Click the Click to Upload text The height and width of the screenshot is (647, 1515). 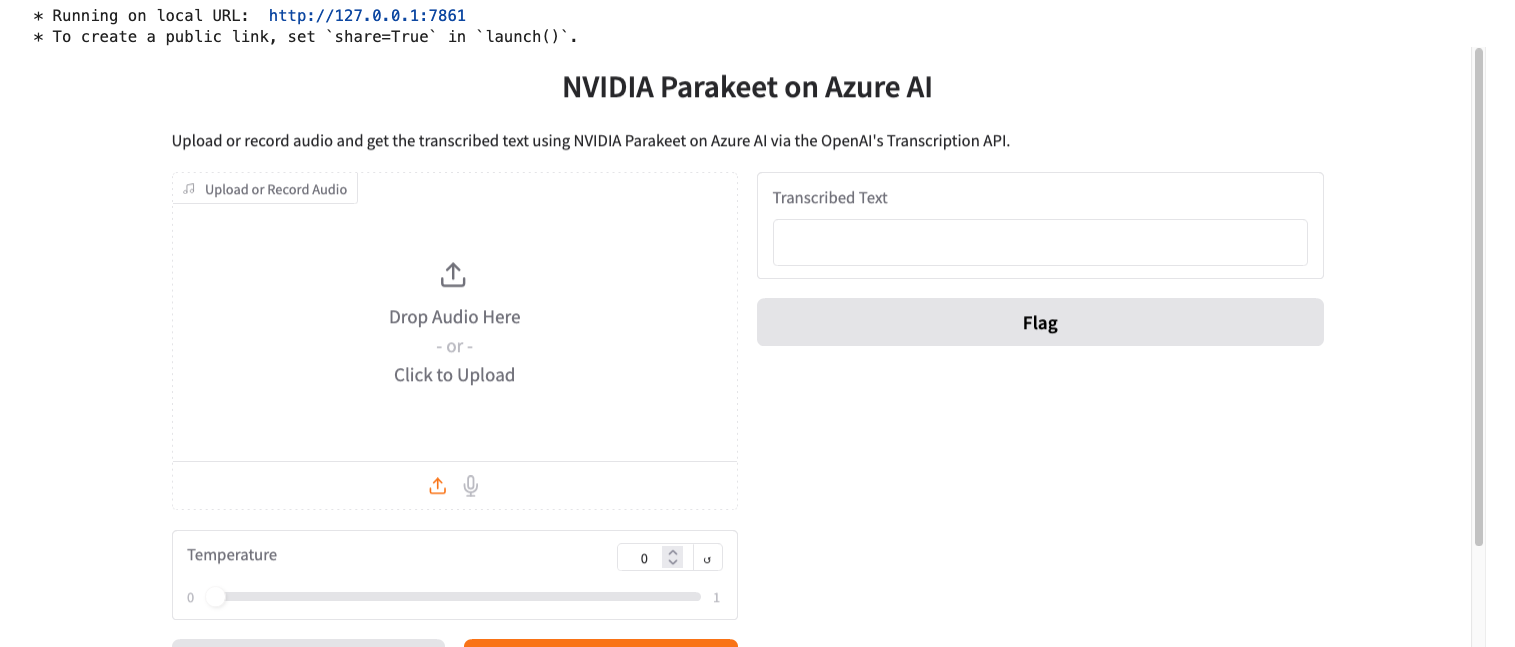453,374
